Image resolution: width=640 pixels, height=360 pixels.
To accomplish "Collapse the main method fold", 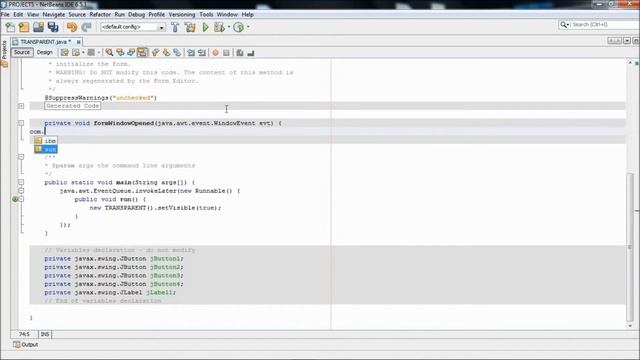I will 21,182.
